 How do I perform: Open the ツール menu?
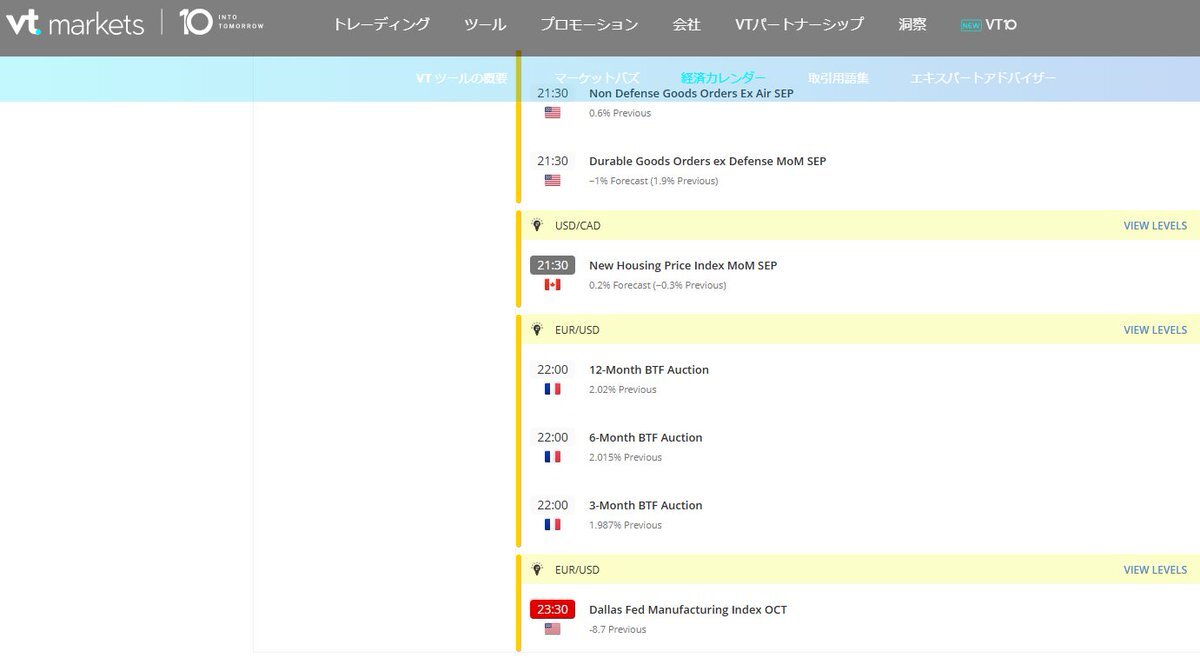pyautogui.click(x=485, y=25)
